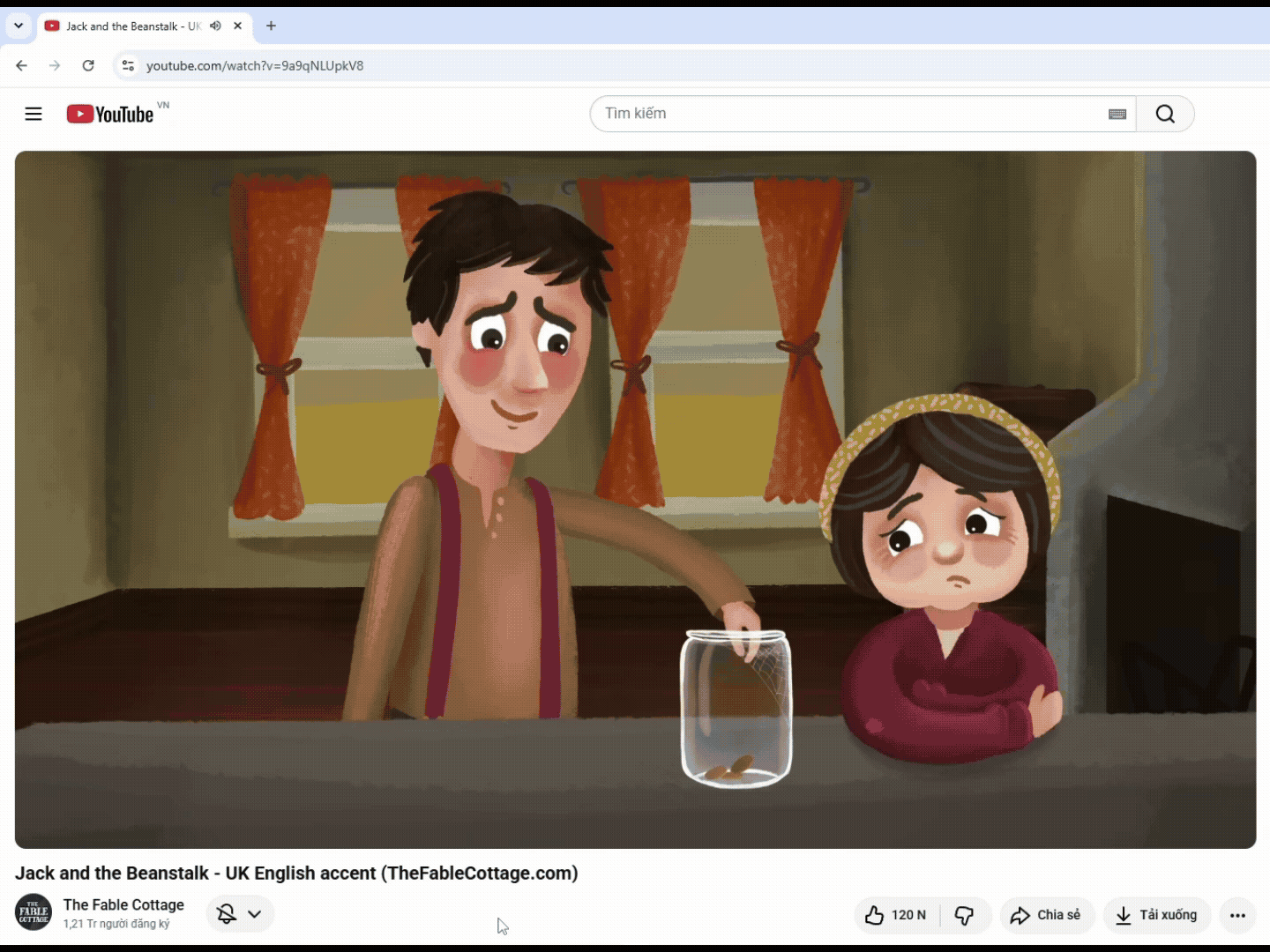Viewport: 1270px width, 952px height.
Task: Open the YouTube guide hamburger menu
Action: click(x=34, y=114)
